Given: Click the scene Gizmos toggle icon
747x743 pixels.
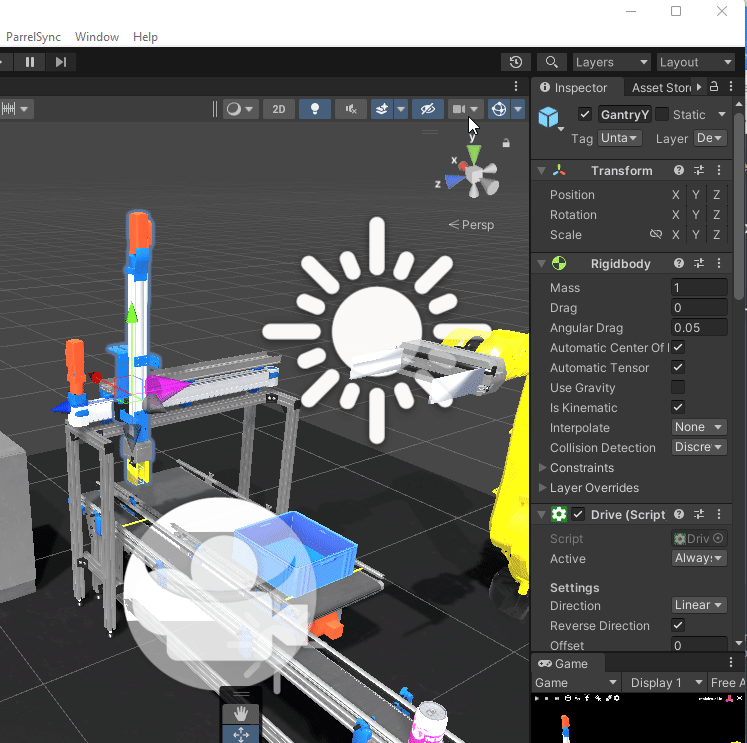Looking at the screenshot, I should (499, 109).
